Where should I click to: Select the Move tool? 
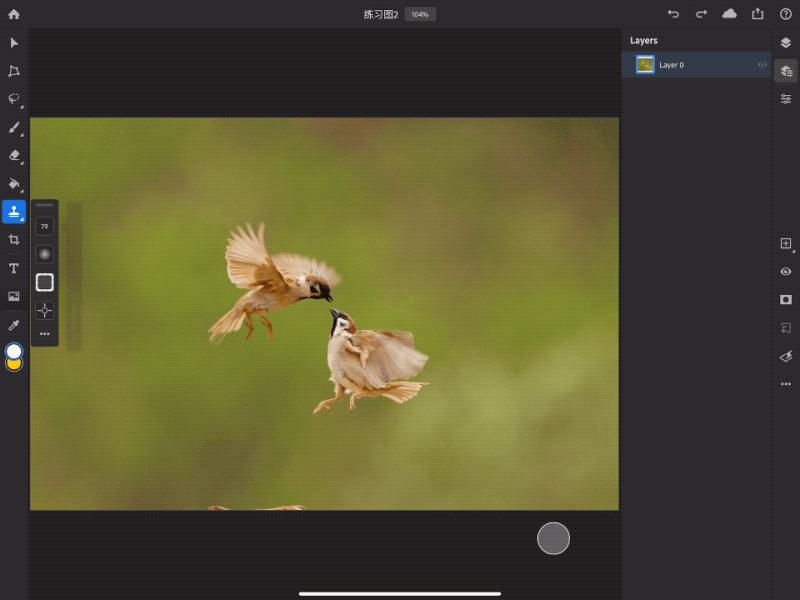pyautogui.click(x=13, y=43)
